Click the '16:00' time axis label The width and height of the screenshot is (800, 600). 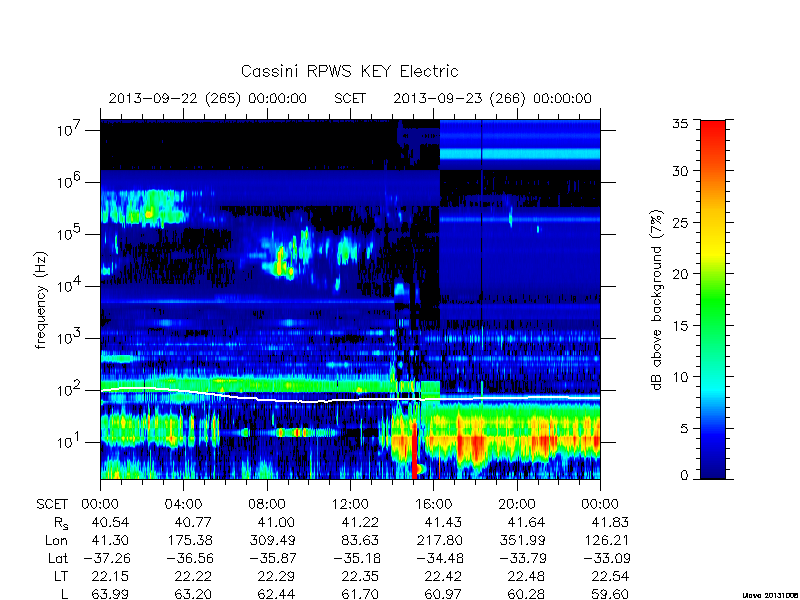pos(433,505)
